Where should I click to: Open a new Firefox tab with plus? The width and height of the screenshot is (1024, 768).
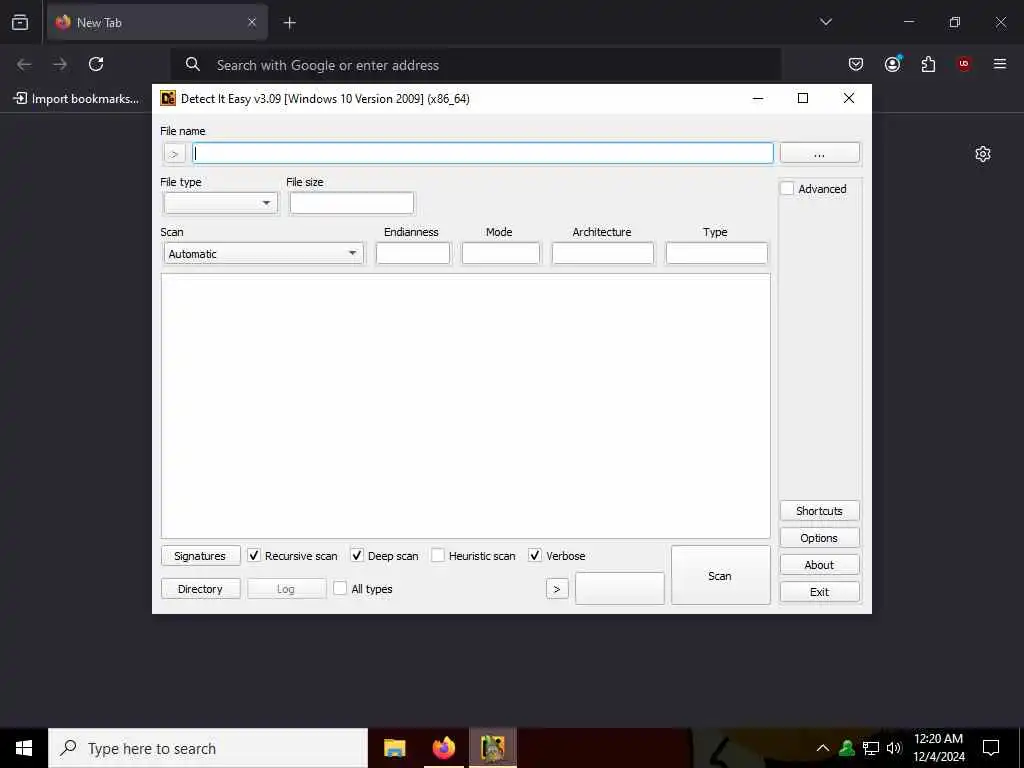pyautogui.click(x=289, y=23)
